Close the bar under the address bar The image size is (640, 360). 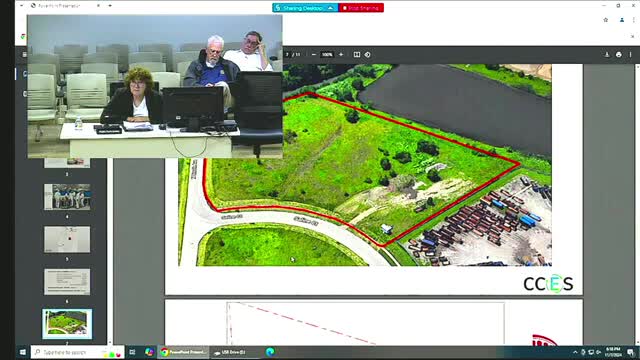pyautogui.click(x=632, y=37)
